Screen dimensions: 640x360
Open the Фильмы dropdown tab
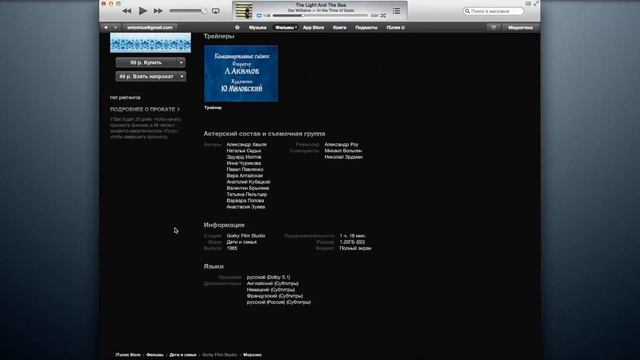click(285, 27)
